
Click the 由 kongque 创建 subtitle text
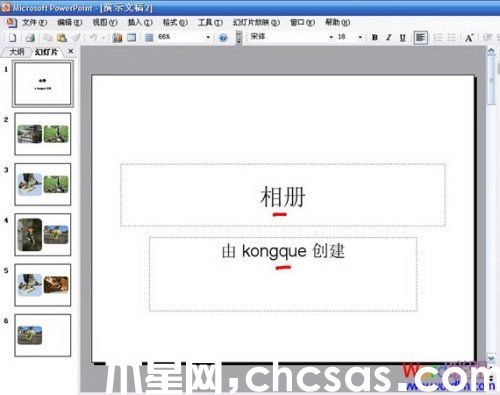283,251
